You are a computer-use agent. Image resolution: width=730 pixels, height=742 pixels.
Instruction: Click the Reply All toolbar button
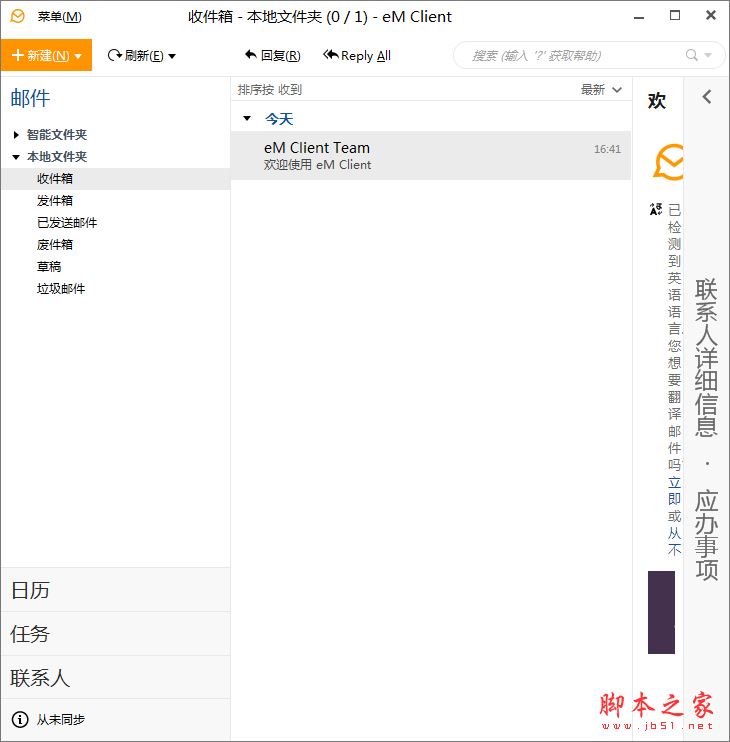click(x=357, y=56)
